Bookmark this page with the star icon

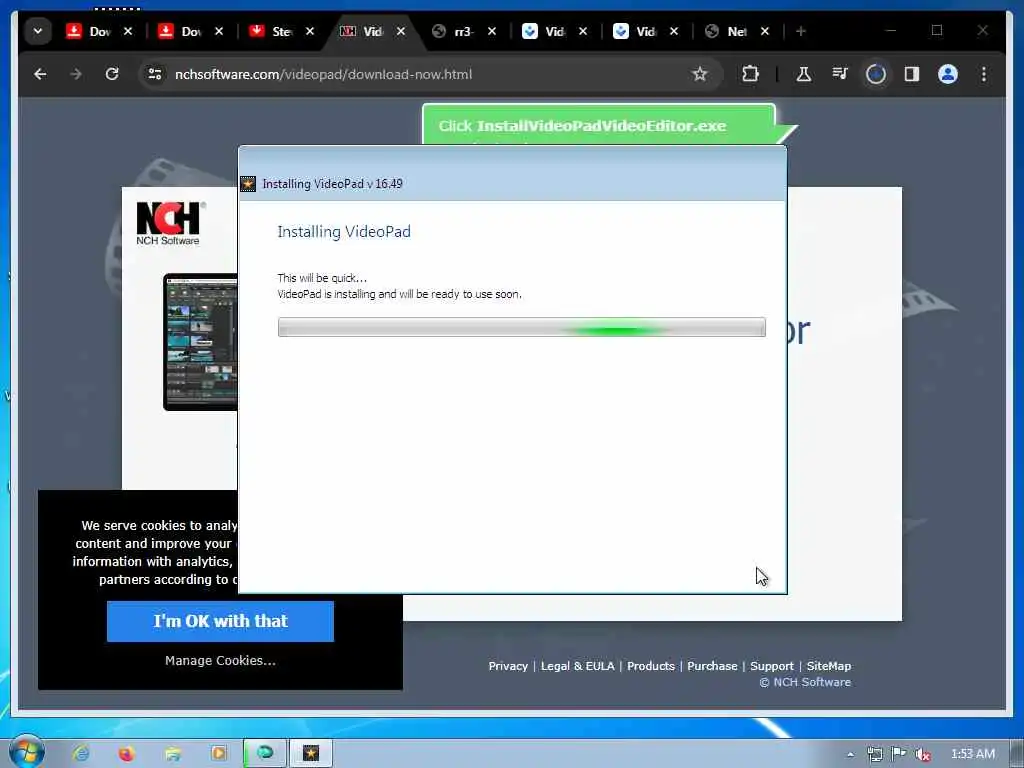pos(700,74)
